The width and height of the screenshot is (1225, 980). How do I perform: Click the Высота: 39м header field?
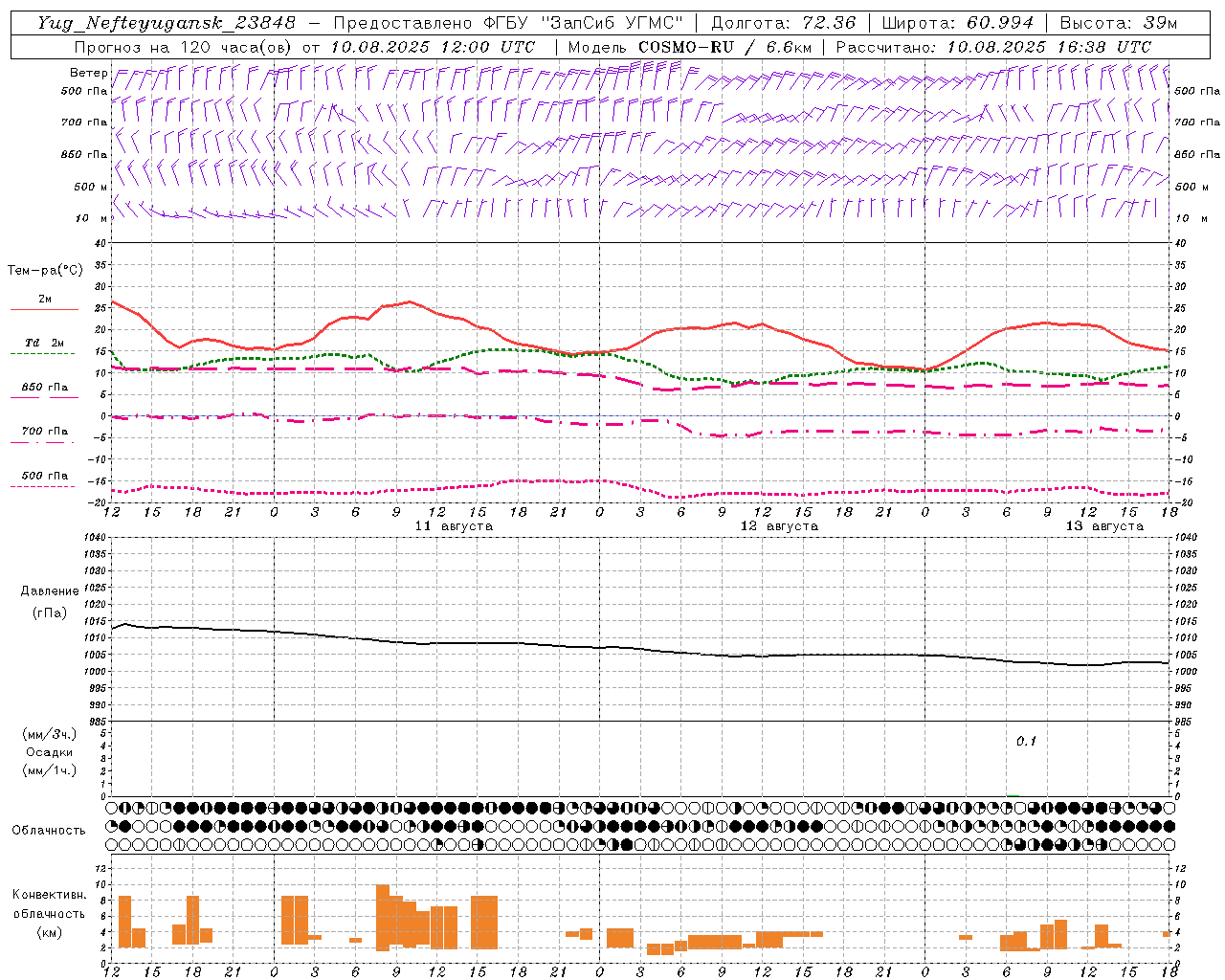pyautogui.click(x=1118, y=23)
